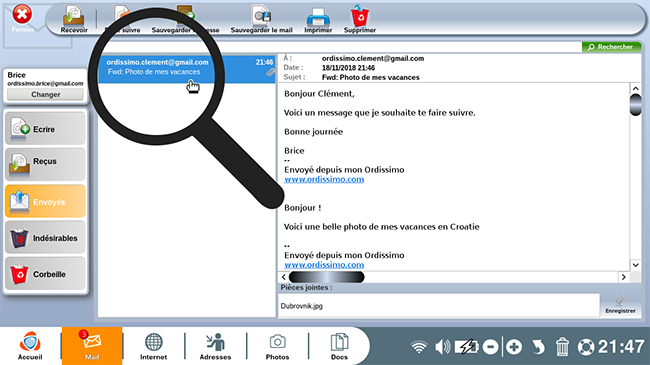This screenshot has width=650, height=365.
Task: Open the Docs app
Action: coord(339,346)
